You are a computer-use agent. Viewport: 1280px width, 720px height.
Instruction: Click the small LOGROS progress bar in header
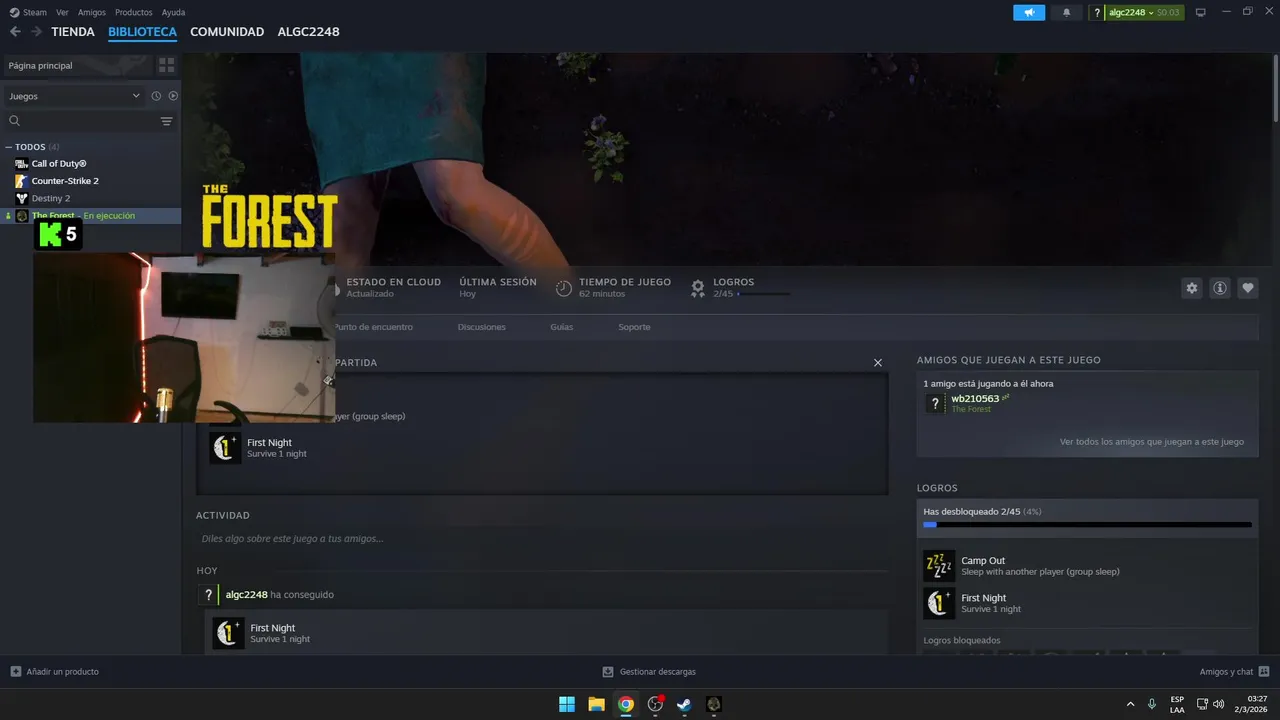click(763, 294)
